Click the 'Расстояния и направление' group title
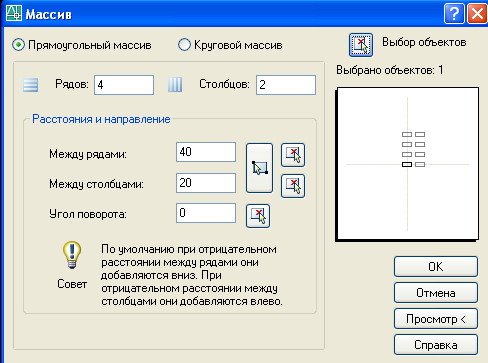The height and width of the screenshot is (363, 488). tap(101, 119)
